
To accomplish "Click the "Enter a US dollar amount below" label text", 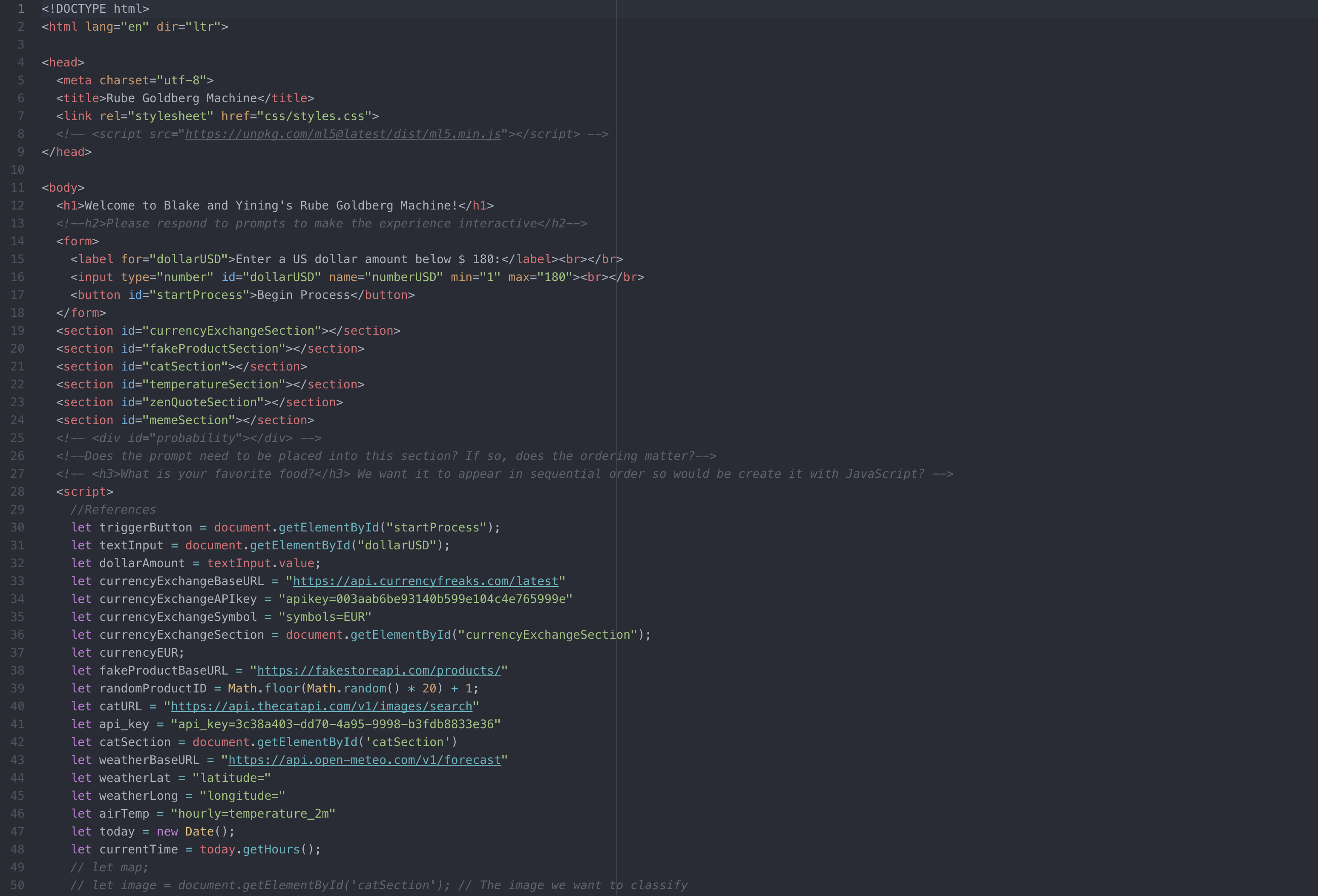I will point(343,259).
